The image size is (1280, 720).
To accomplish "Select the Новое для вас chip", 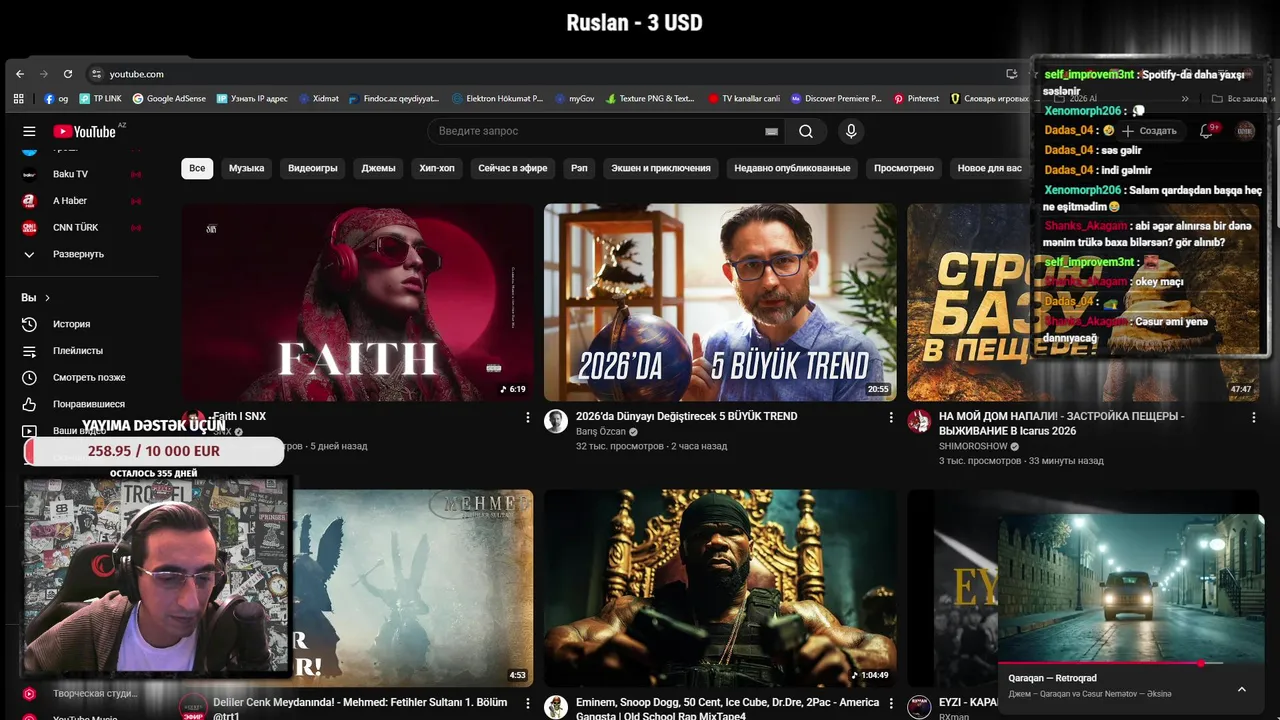I will [x=990, y=168].
